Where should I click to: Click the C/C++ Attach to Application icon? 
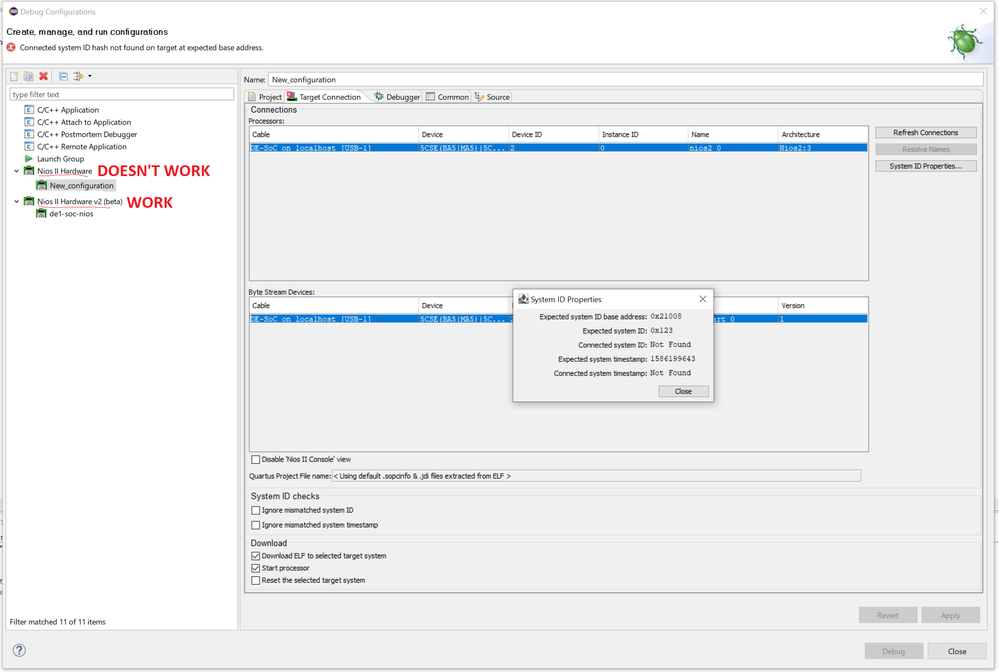29,122
